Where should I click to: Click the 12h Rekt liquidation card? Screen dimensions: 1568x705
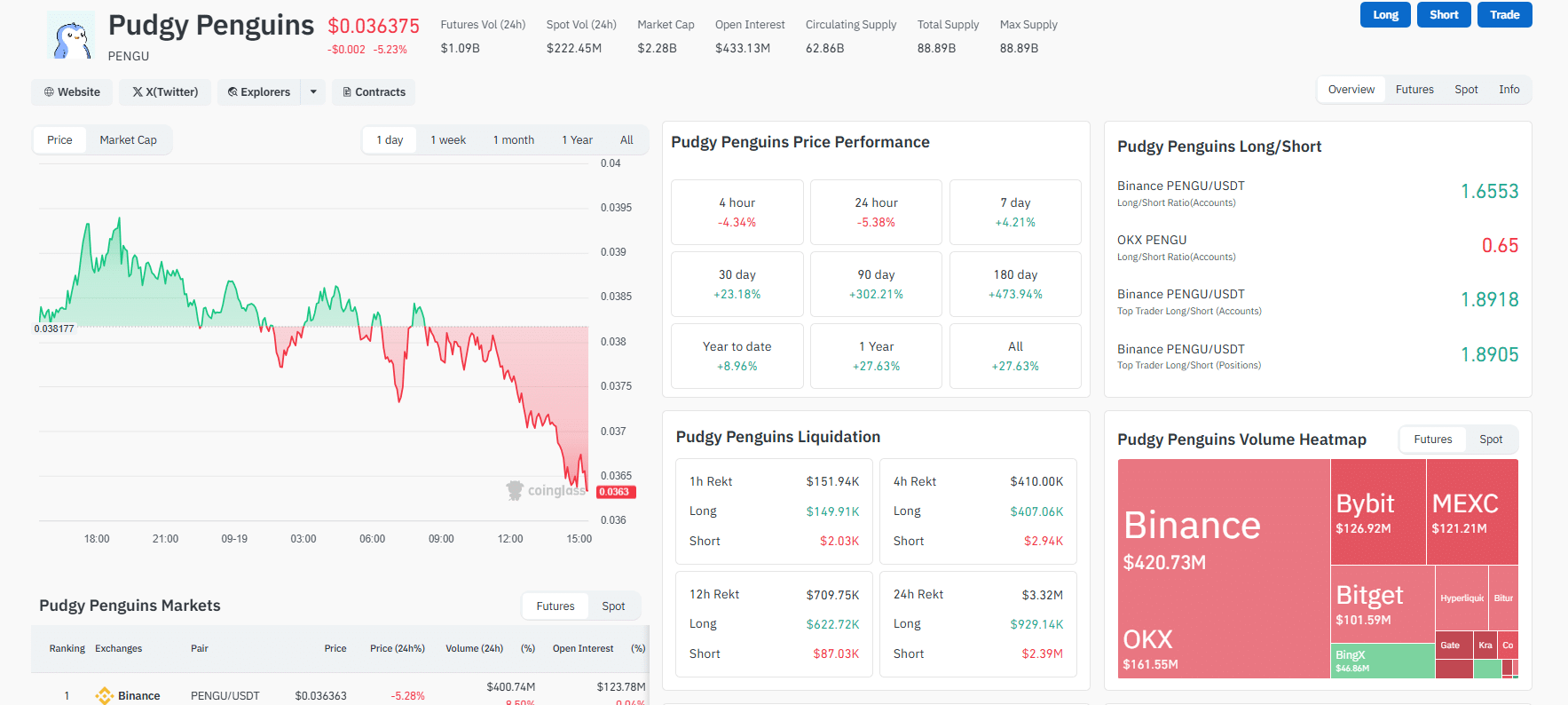(774, 624)
